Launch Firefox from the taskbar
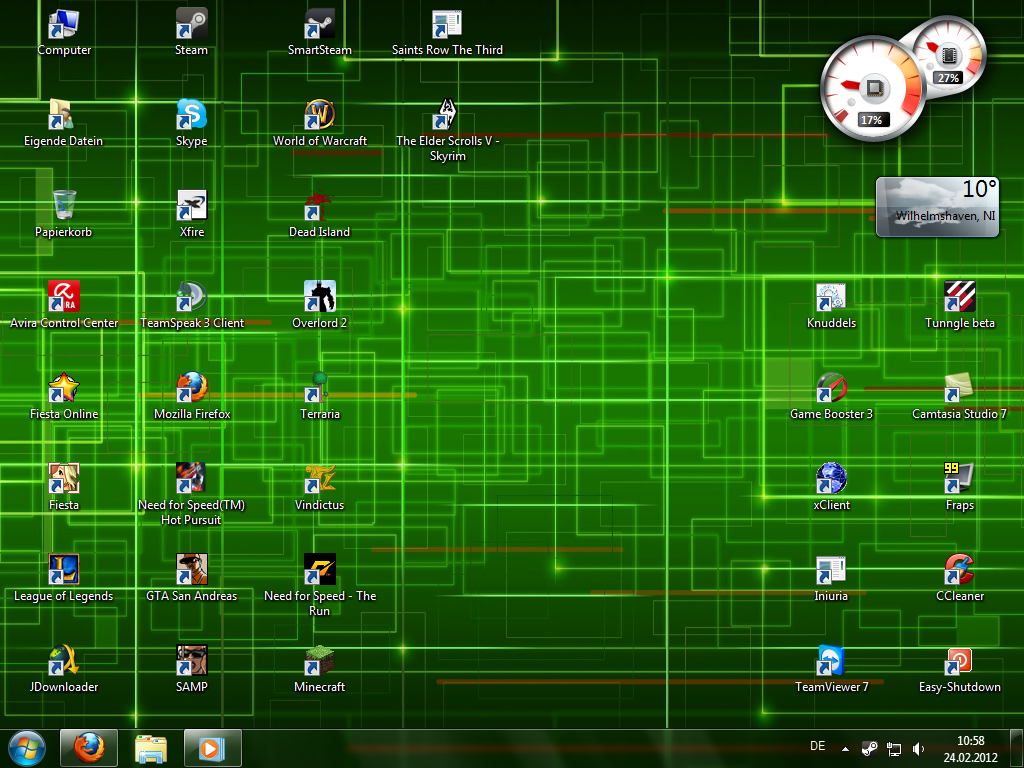1024x768 pixels. 89,747
